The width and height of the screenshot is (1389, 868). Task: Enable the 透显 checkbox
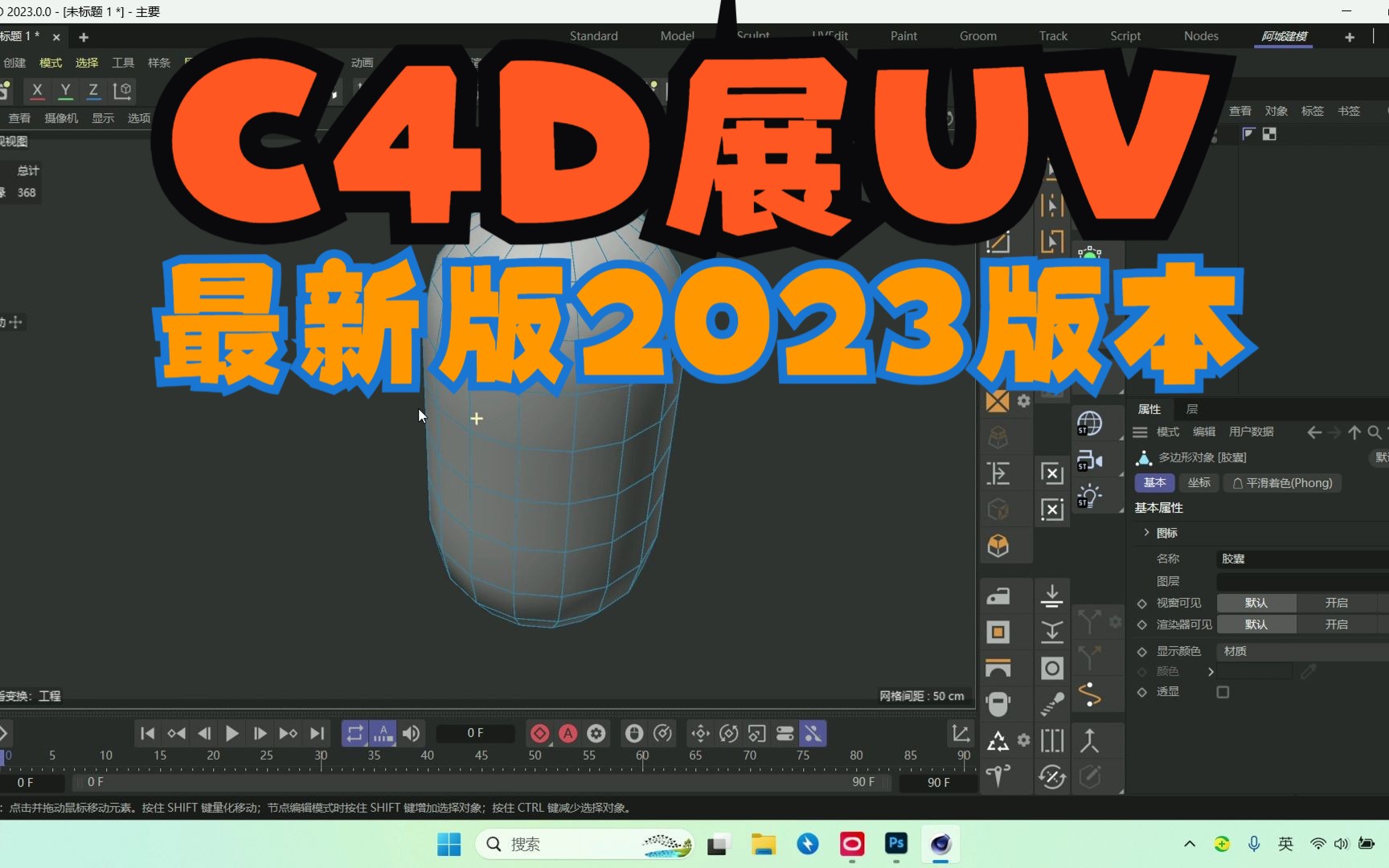click(1223, 692)
